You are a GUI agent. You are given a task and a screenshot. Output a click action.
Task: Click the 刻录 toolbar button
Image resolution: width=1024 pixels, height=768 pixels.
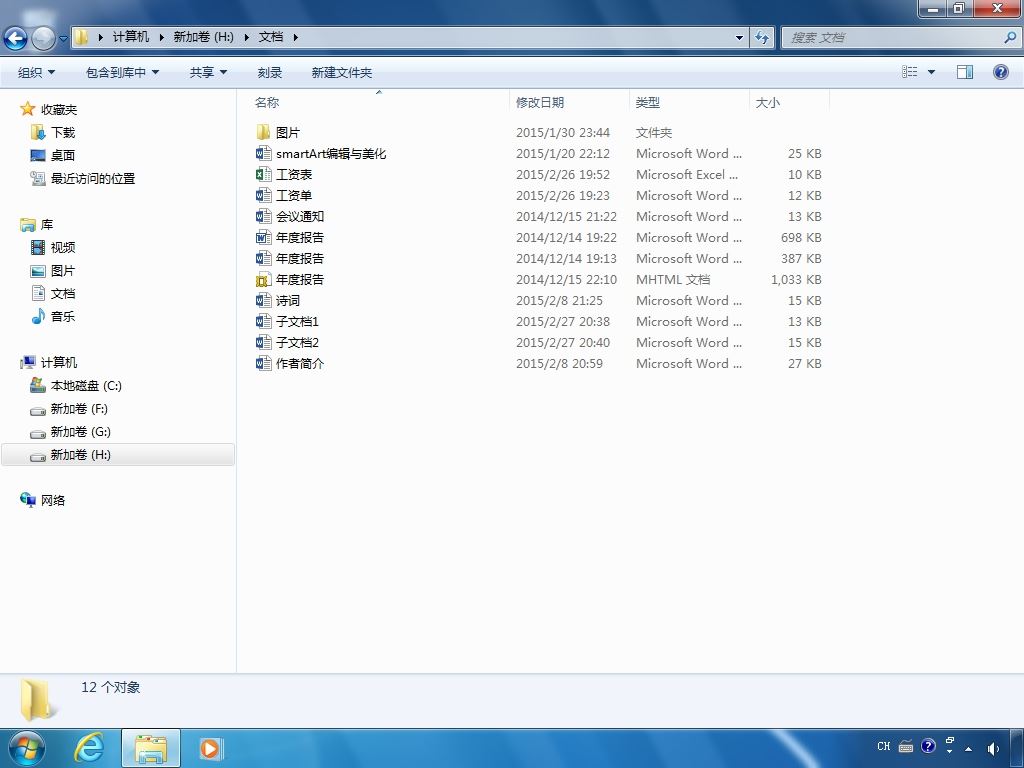click(270, 72)
